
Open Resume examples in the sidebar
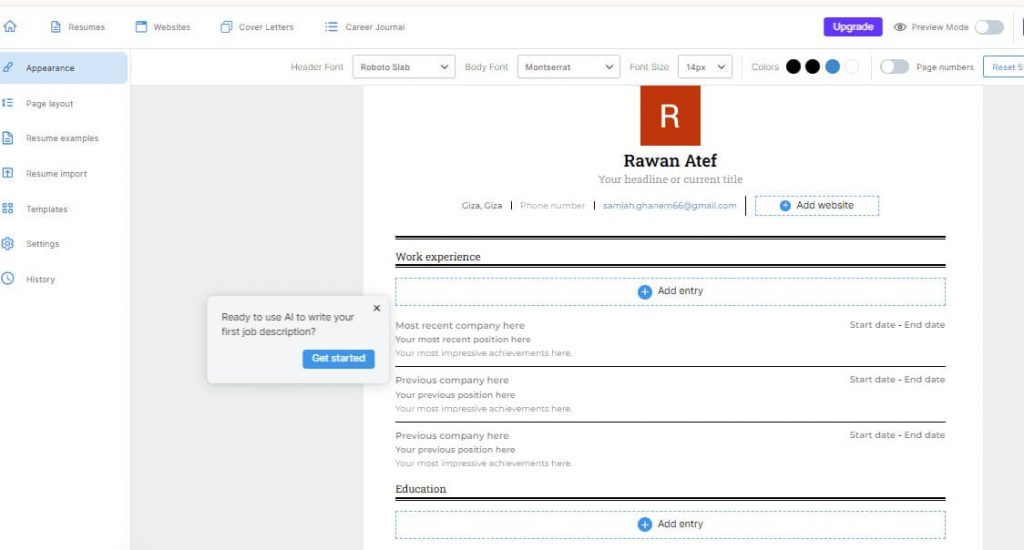pos(8,138)
